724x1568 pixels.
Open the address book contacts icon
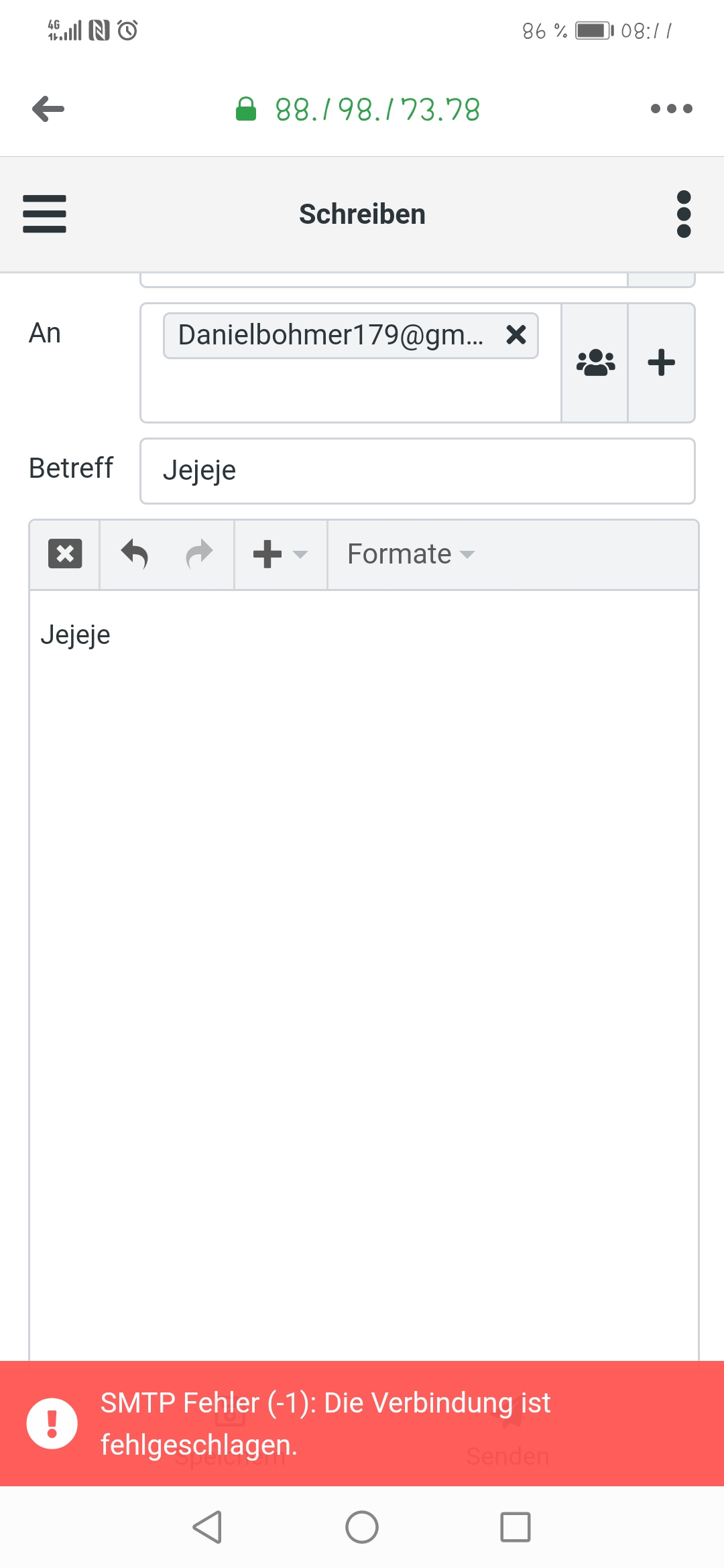pos(595,363)
